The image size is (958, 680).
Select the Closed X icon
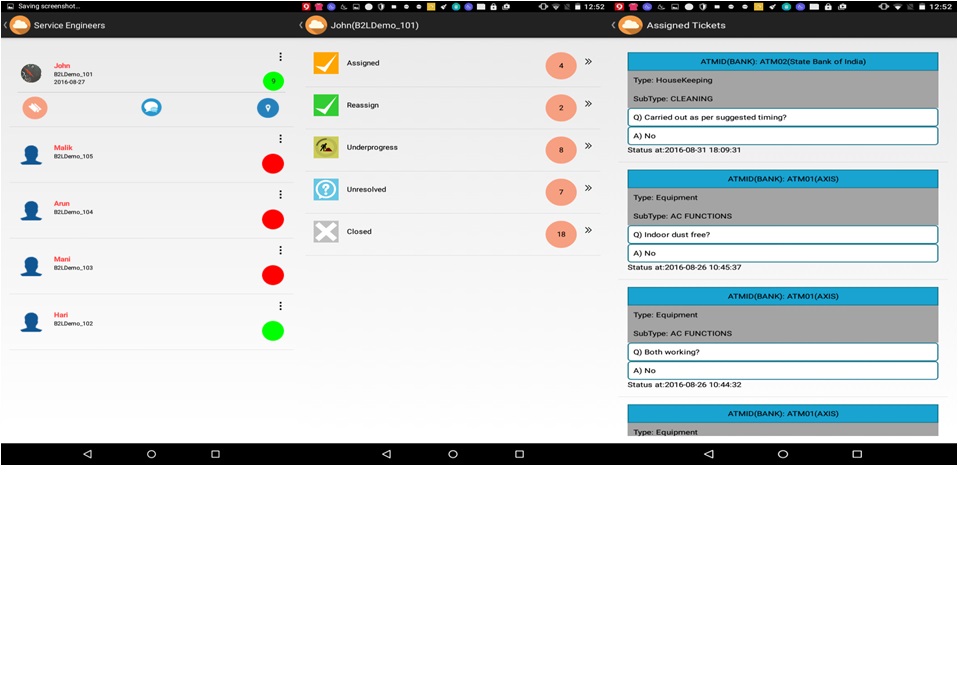326,232
